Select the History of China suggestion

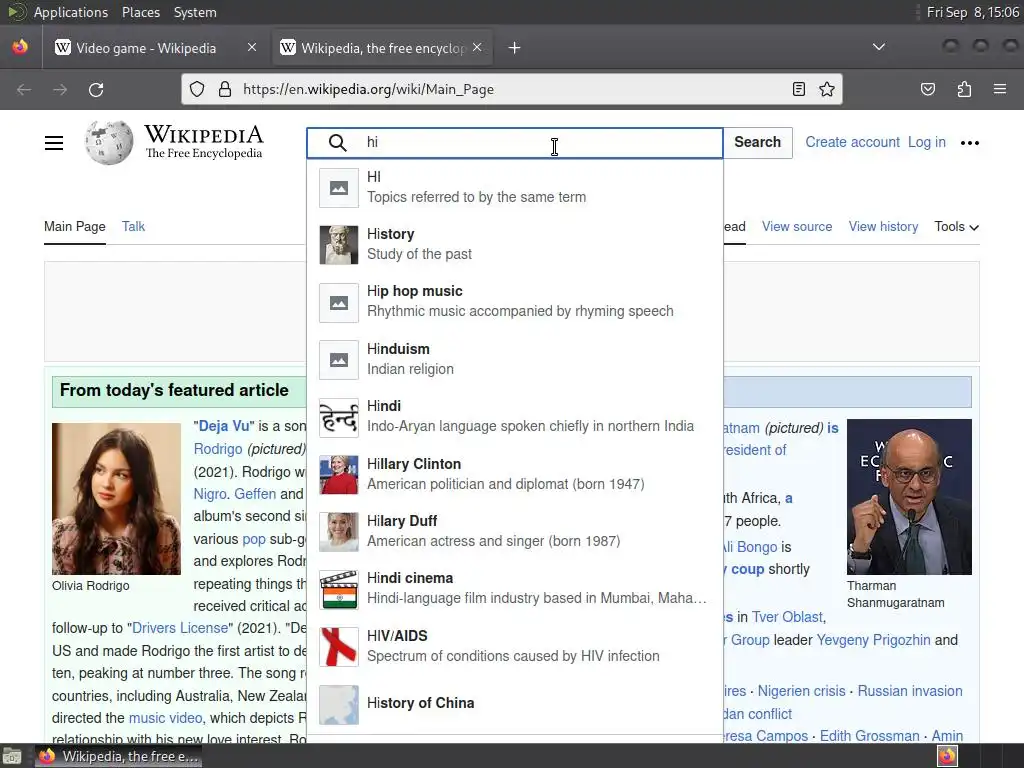click(515, 704)
